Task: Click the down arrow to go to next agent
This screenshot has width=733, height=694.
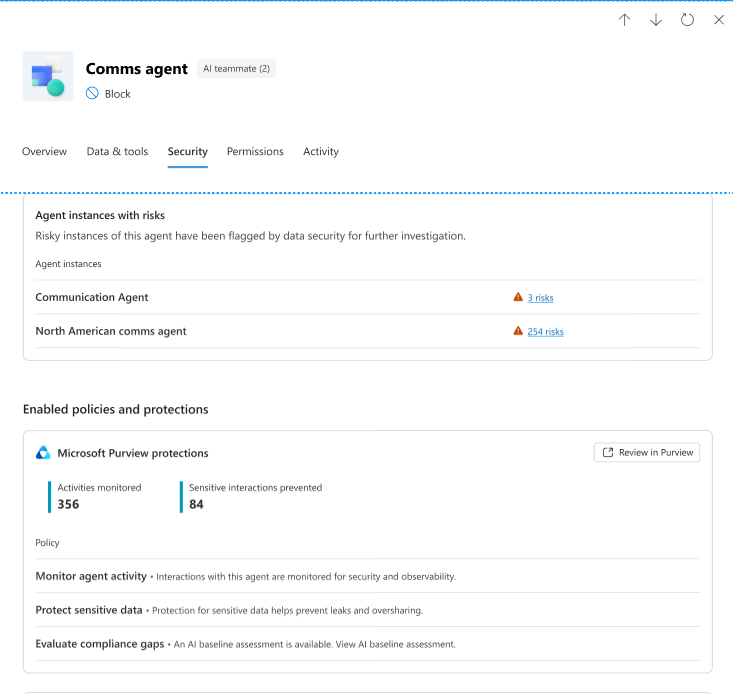Action: point(656,20)
